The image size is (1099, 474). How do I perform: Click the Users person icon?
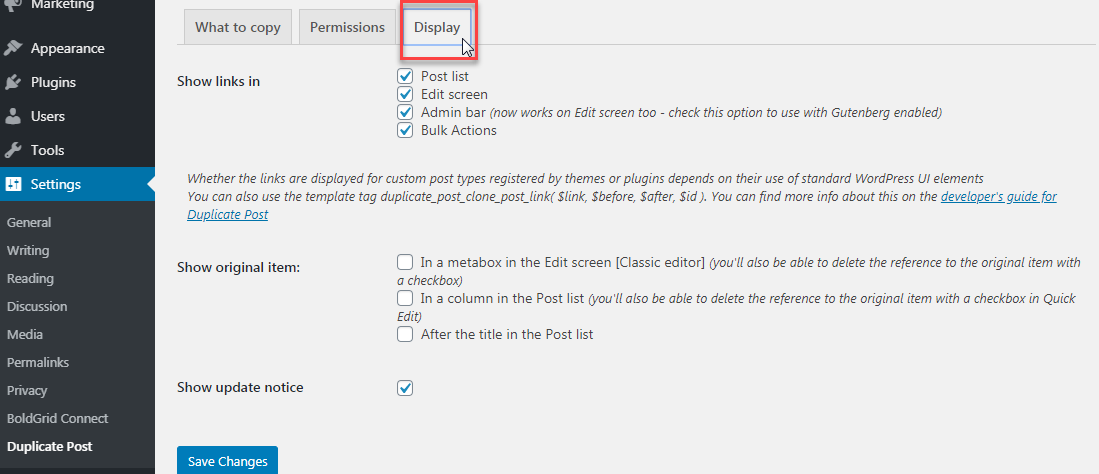[13, 116]
